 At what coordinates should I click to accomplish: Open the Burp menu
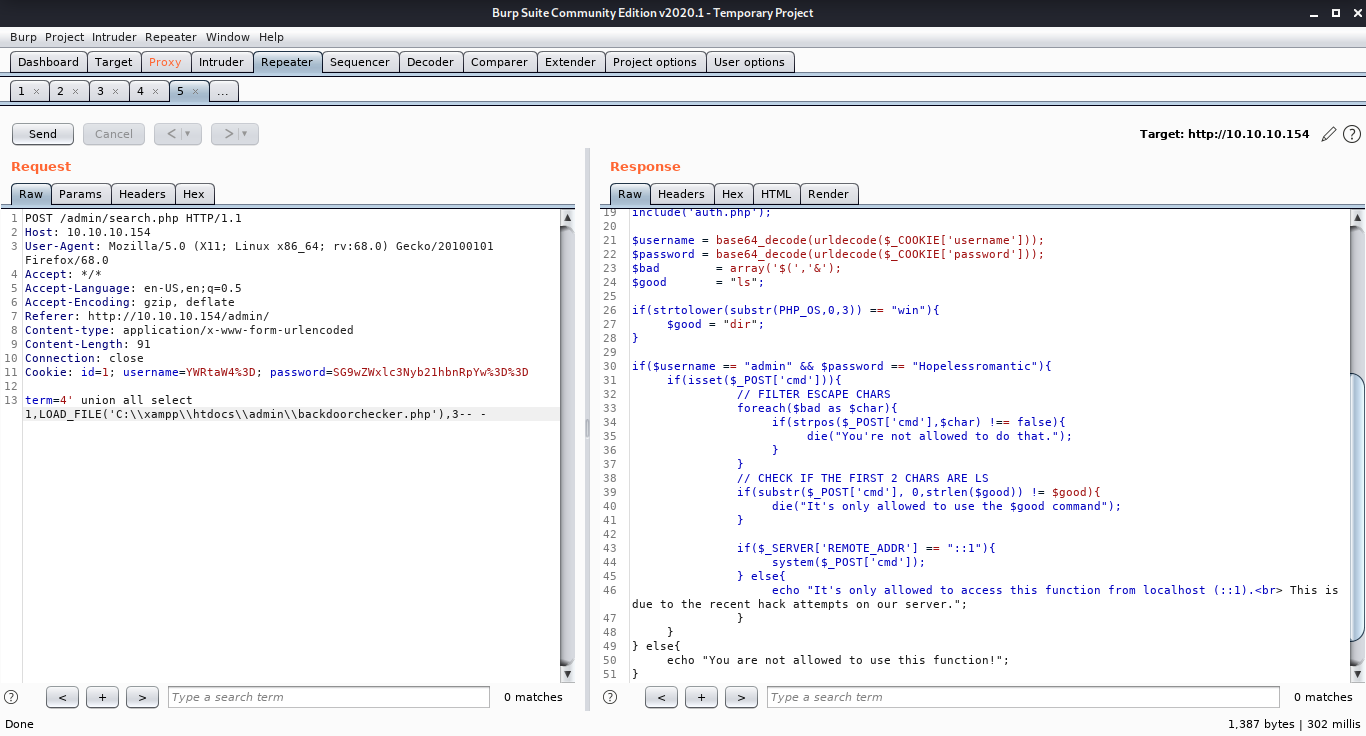click(x=23, y=37)
